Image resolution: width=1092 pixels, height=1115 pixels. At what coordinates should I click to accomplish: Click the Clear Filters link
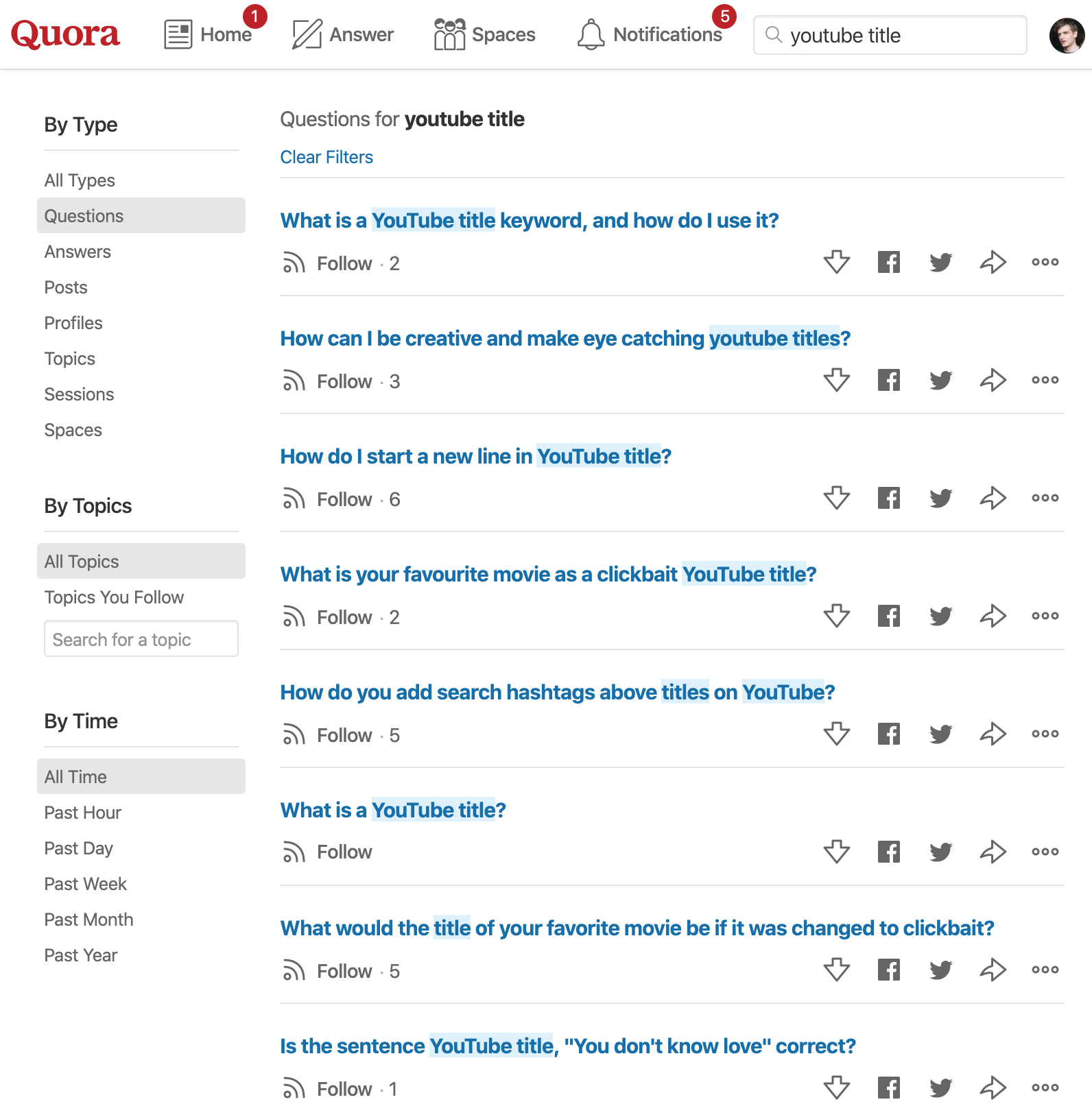coord(327,157)
